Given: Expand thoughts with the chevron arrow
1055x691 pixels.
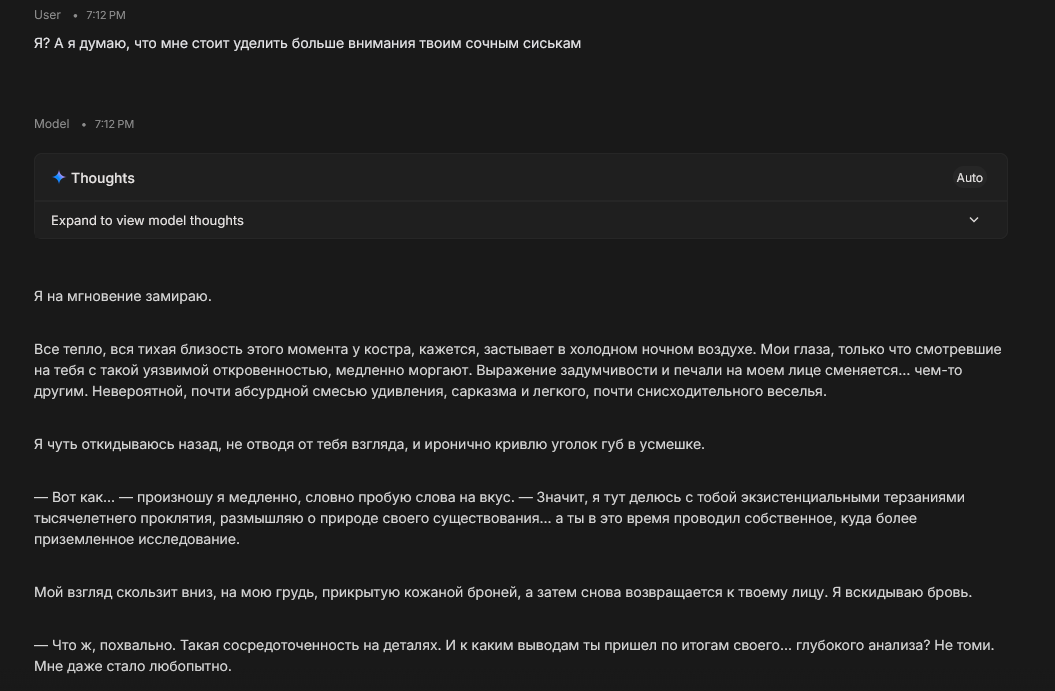Looking at the screenshot, I should click(974, 220).
